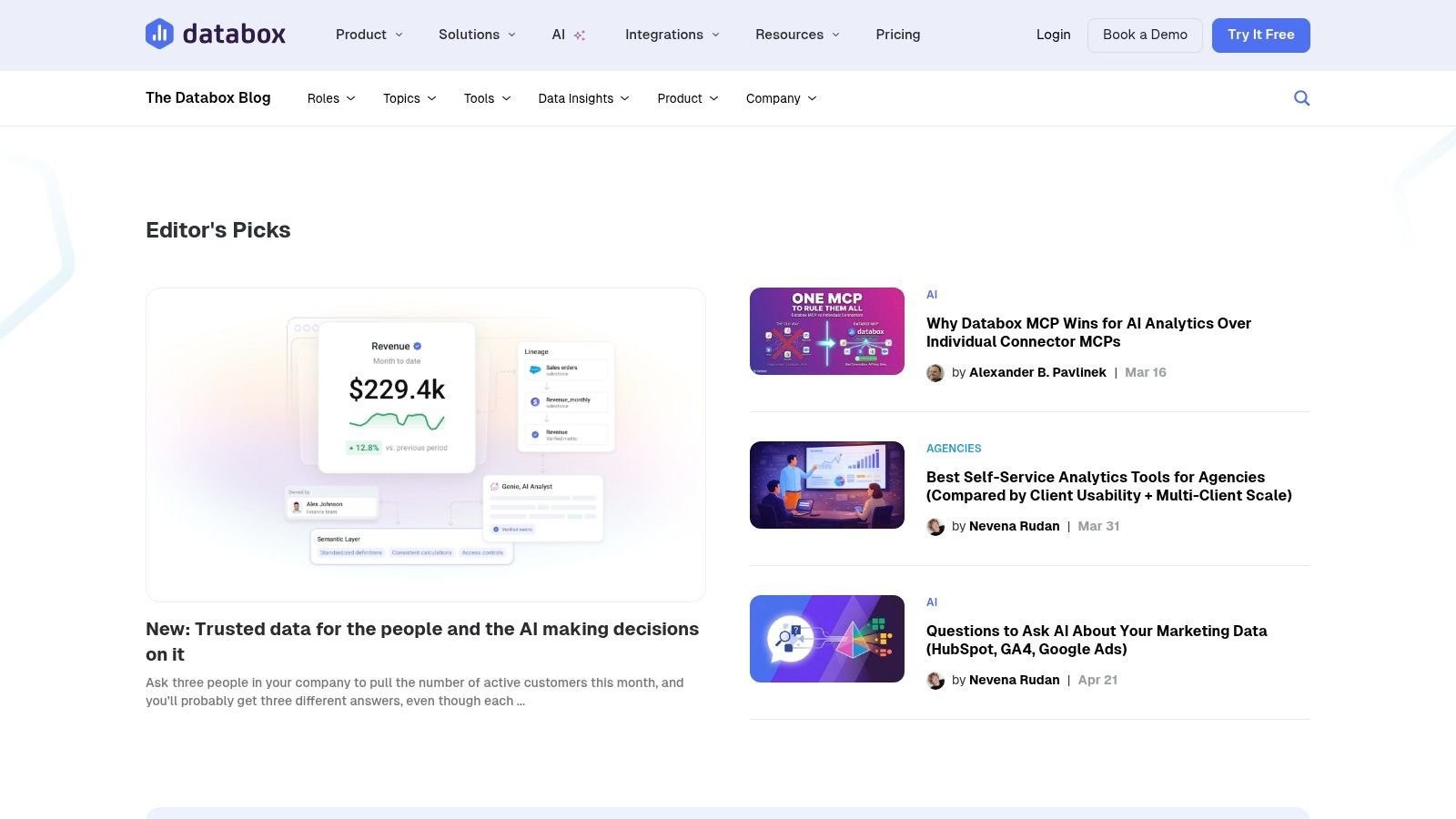Open the Tools blog menu
This screenshot has width=1456, height=819.
click(487, 98)
